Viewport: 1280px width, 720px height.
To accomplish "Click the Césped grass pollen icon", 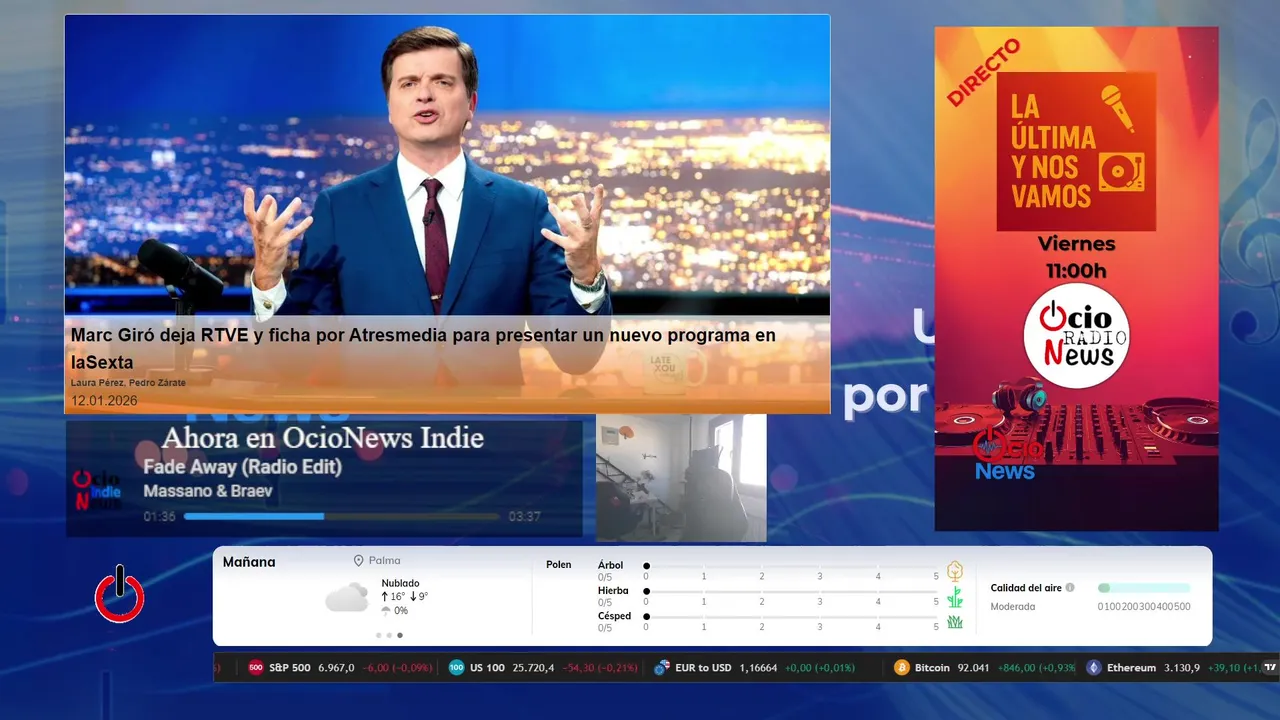I will [955, 622].
